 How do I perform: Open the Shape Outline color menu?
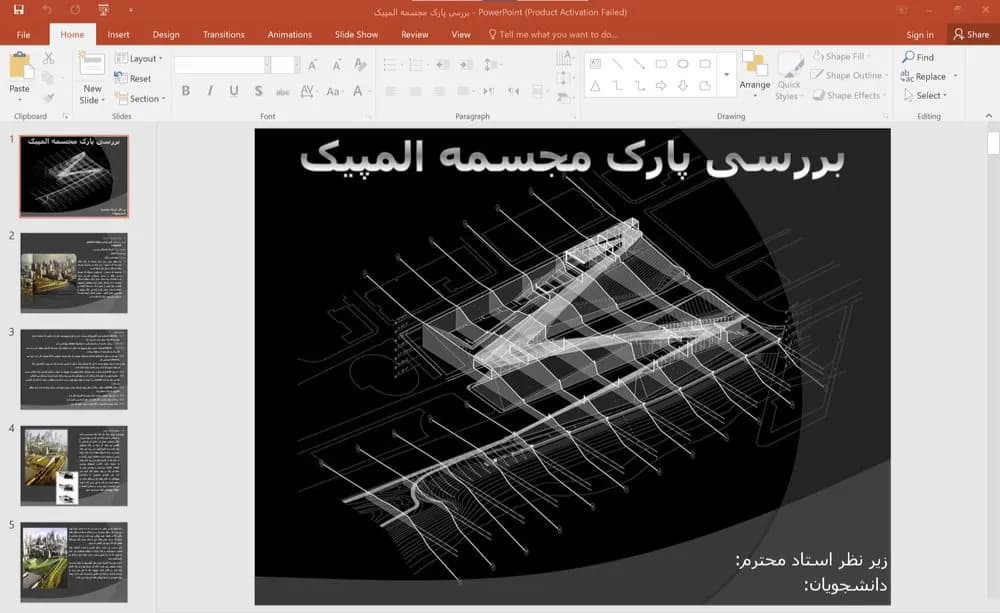[849, 75]
